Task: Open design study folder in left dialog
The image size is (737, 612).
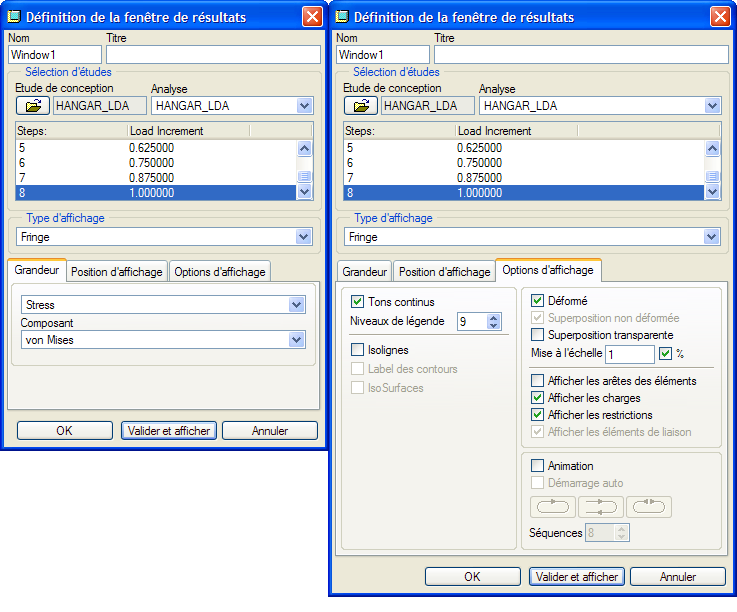Action: click(x=33, y=105)
